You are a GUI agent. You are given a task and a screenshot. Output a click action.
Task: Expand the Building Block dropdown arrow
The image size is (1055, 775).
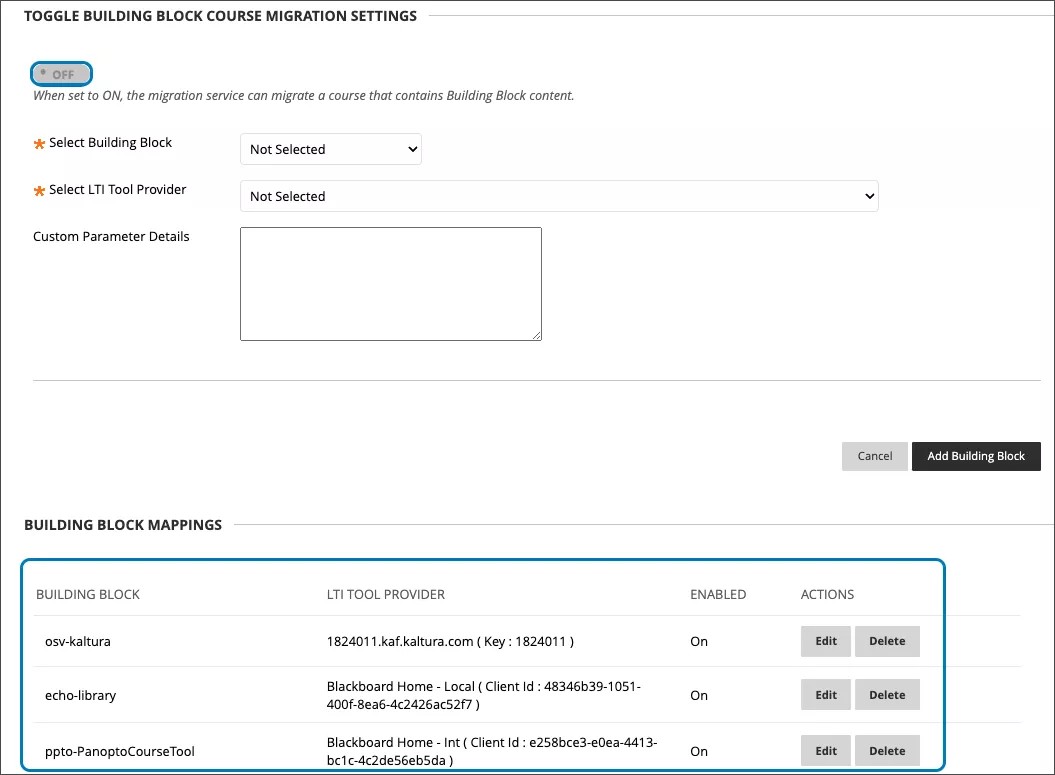point(410,148)
